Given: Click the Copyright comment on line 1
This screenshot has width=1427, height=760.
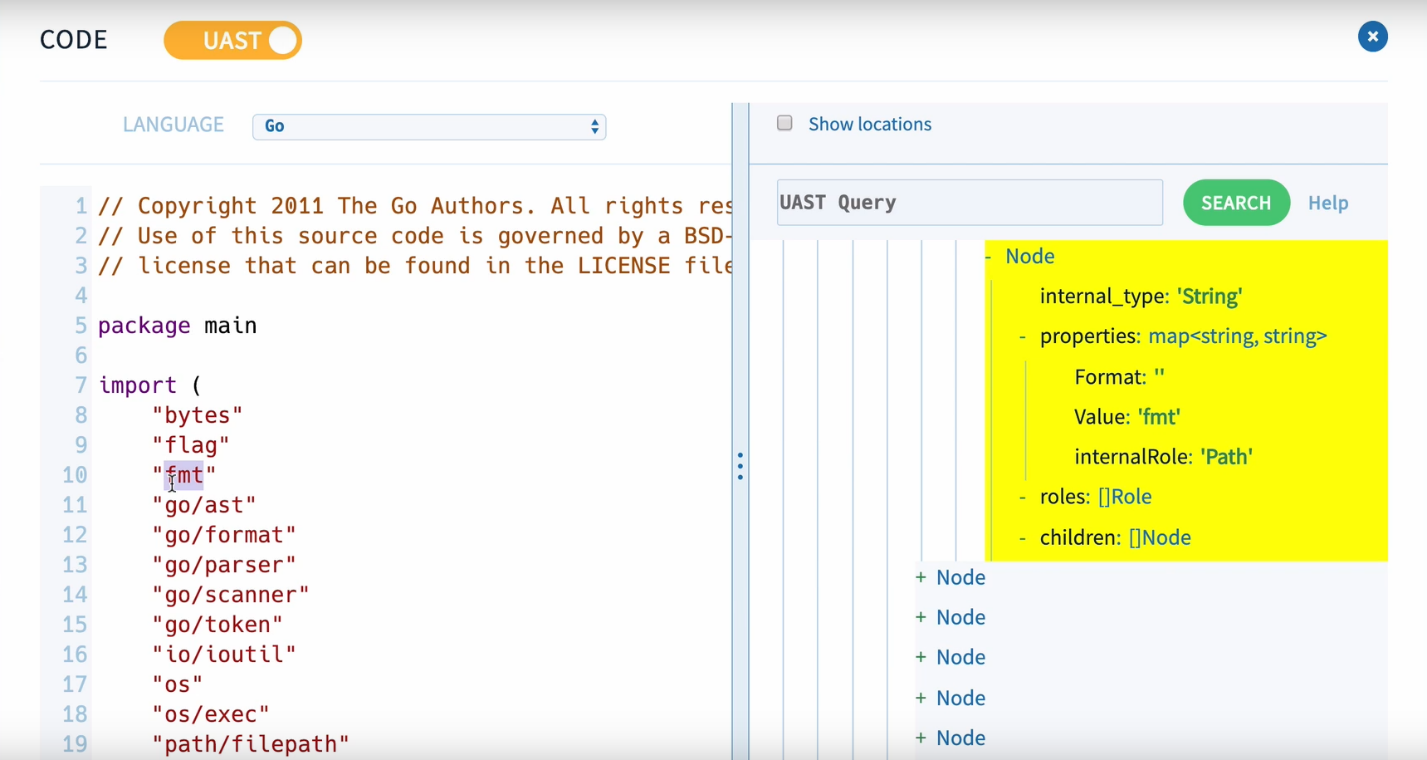Looking at the screenshot, I should [415, 206].
